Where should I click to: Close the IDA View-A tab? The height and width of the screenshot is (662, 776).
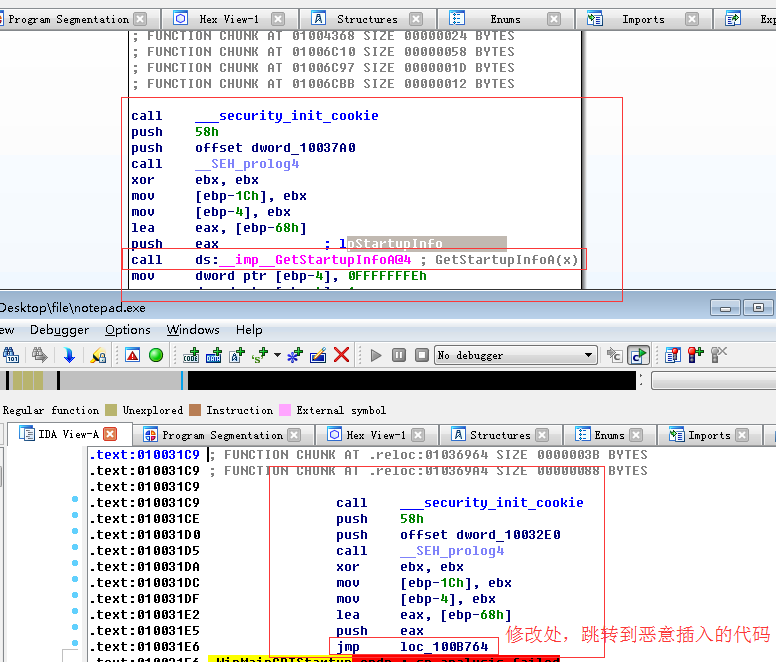(x=110, y=434)
